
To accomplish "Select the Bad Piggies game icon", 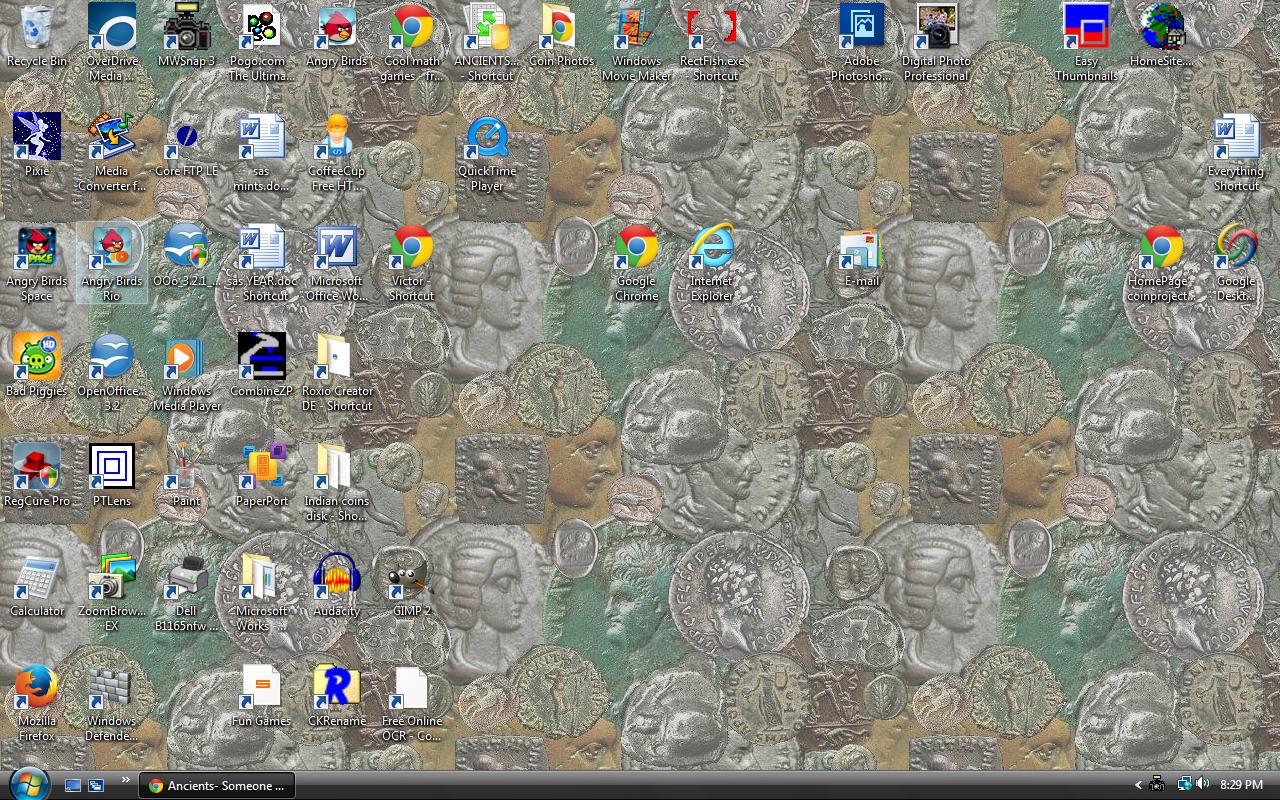I will tap(37, 358).
